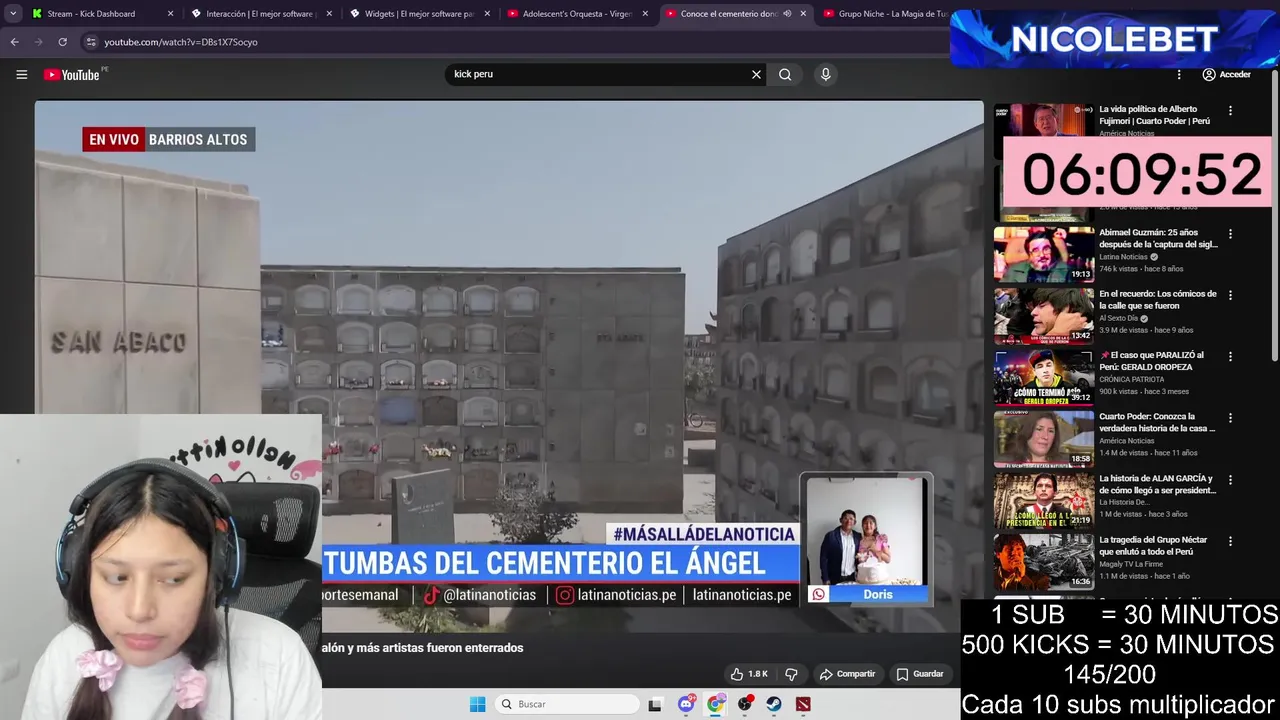1280x720 pixels.
Task: Switch to the Interacción software tab
Action: [261, 14]
